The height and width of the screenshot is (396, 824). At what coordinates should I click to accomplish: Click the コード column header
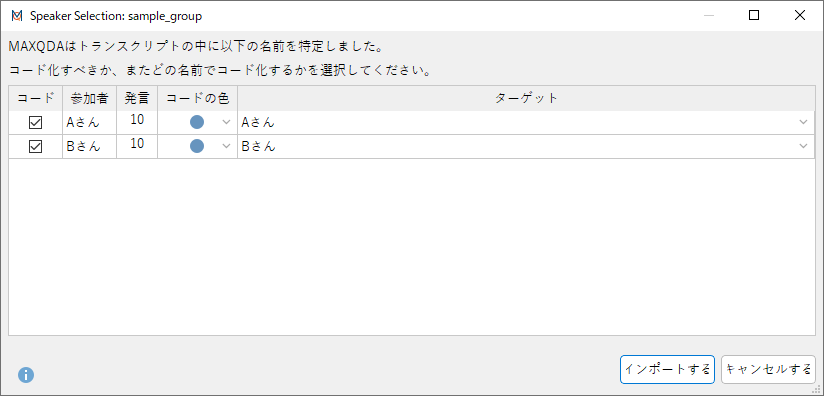coord(35,98)
